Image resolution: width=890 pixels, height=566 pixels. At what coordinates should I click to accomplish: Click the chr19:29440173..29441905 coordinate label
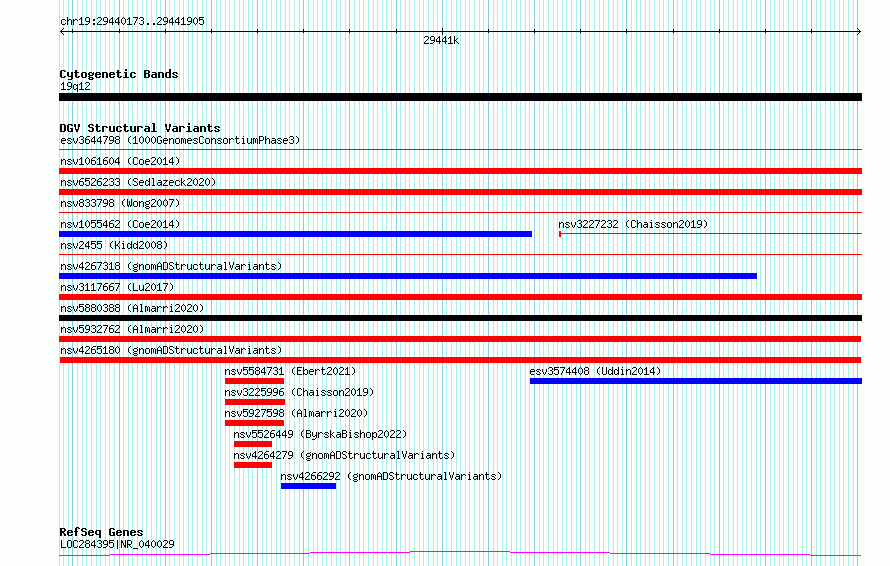click(132, 22)
